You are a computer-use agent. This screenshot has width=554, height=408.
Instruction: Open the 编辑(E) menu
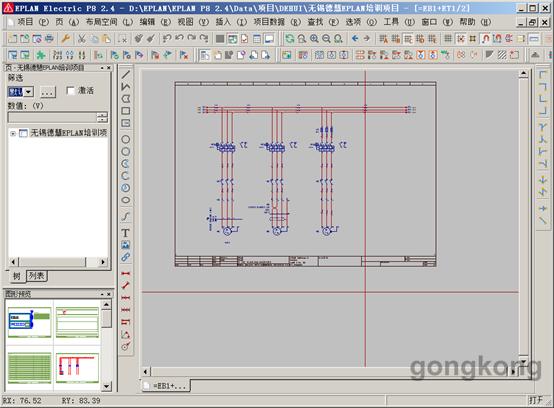155,22
